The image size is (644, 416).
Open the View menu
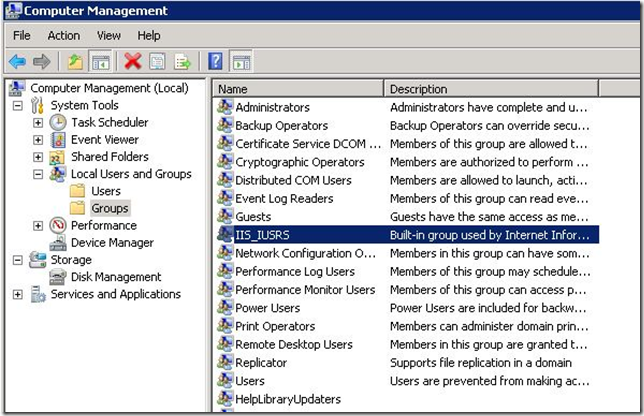tap(109, 35)
